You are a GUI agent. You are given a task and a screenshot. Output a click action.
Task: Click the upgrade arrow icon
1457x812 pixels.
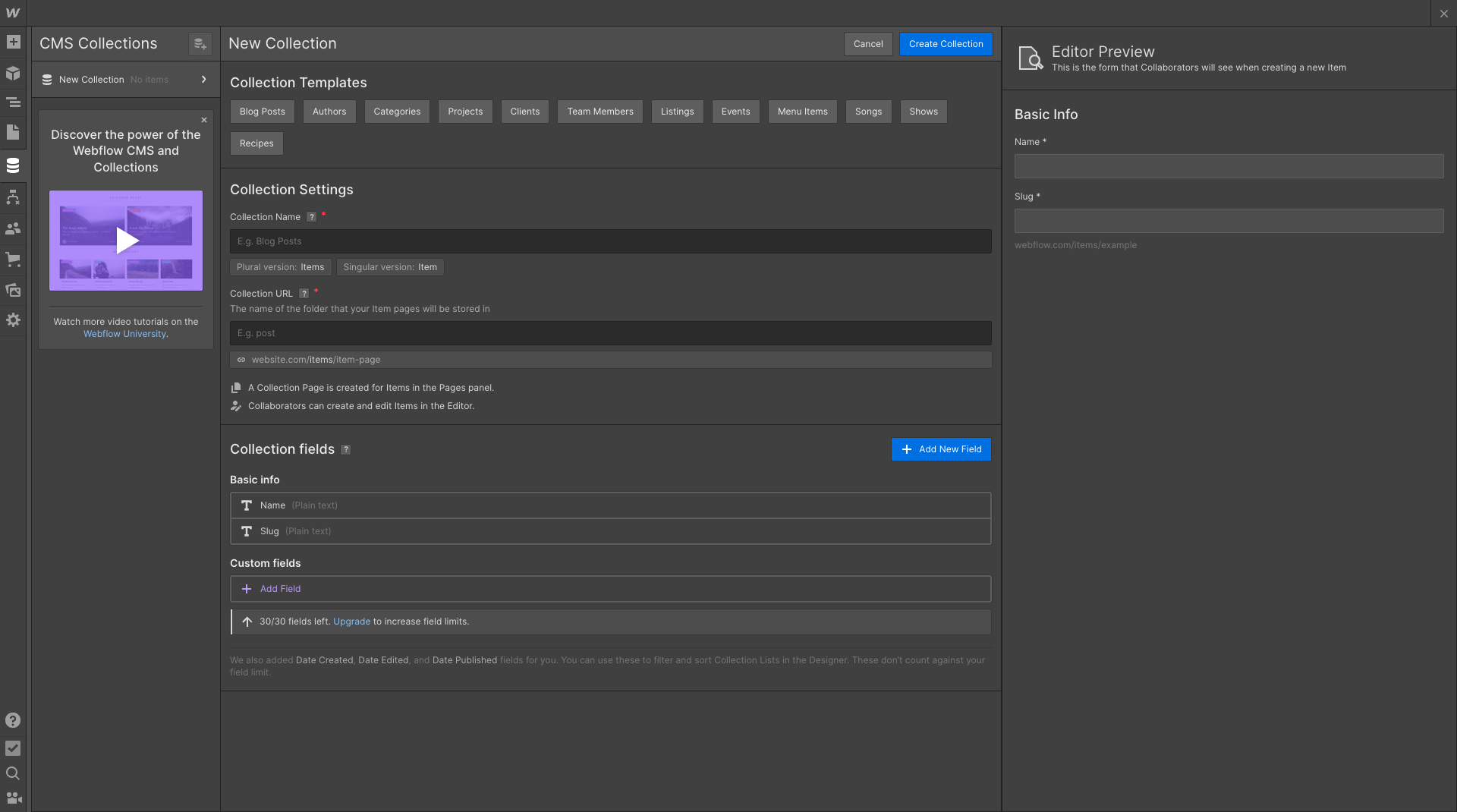pyautogui.click(x=247, y=622)
